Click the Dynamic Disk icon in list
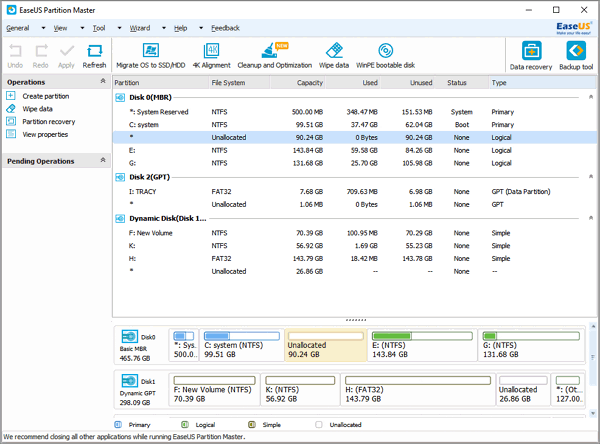 click(120, 219)
